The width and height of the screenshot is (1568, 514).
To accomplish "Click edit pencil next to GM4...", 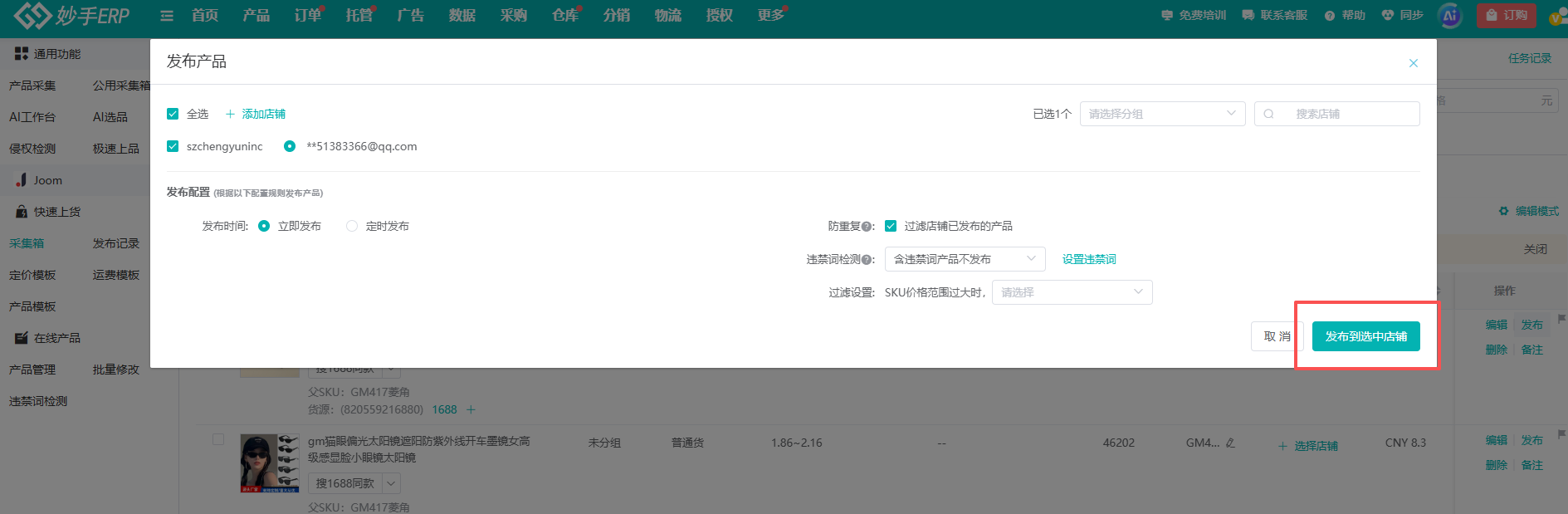I will 1230,443.
